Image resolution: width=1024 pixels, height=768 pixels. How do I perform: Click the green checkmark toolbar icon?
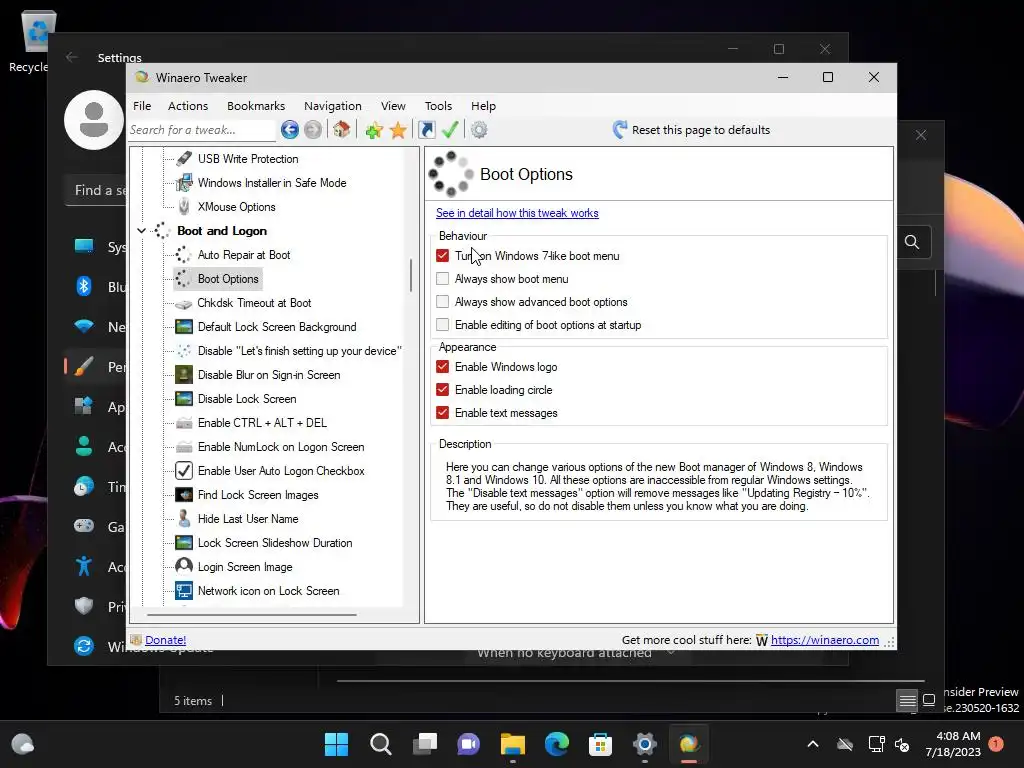450,129
